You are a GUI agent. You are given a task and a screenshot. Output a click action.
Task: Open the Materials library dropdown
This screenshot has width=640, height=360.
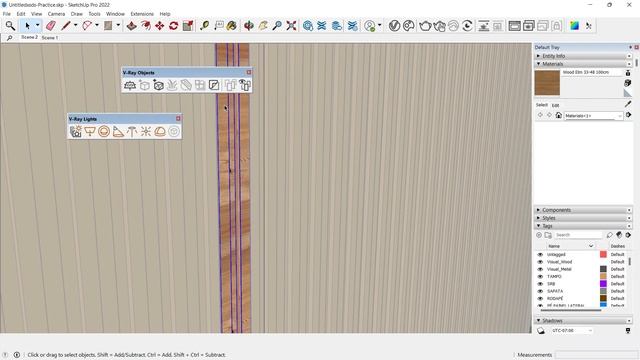(593, 116)
